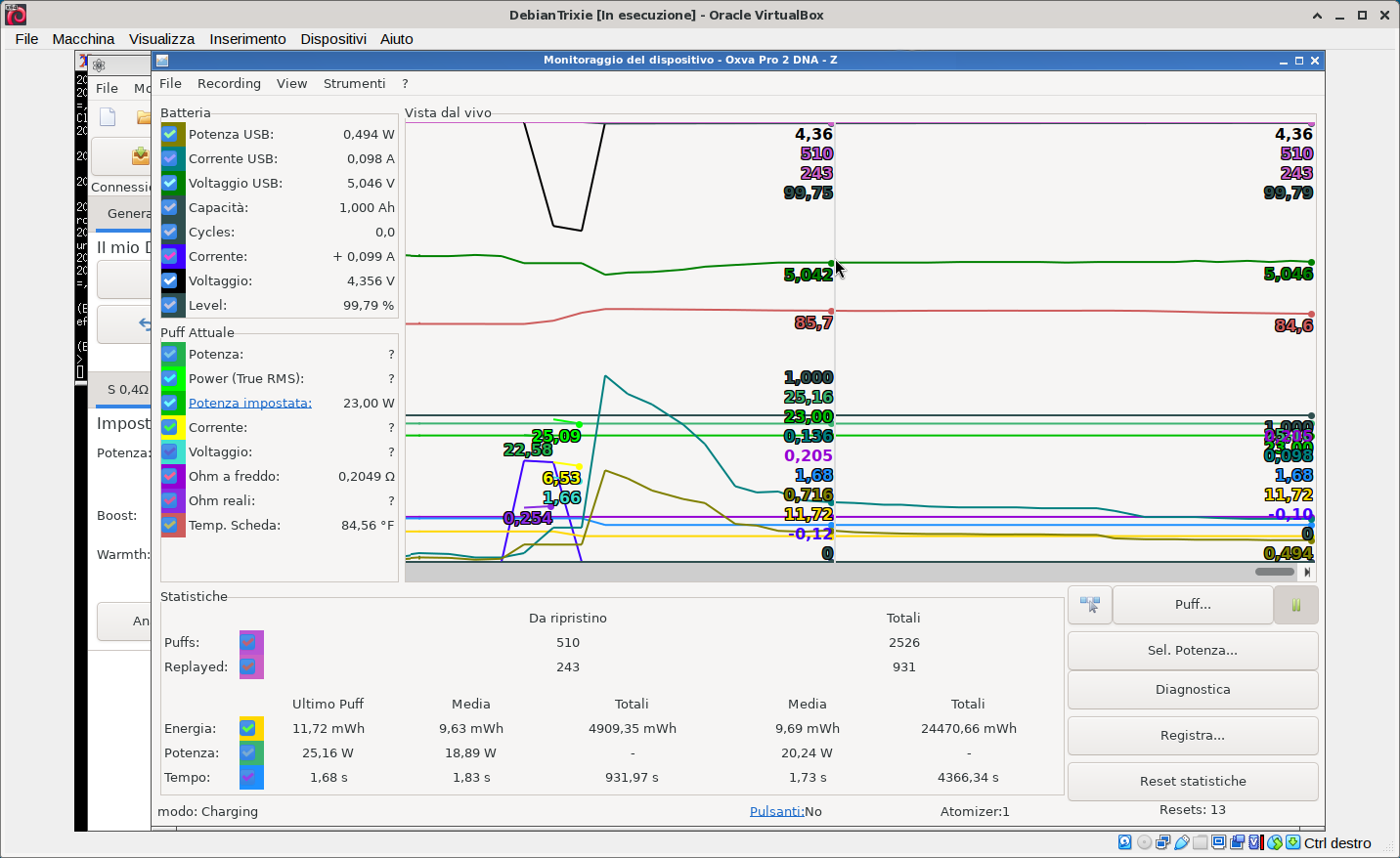Disable the Temp. Scheda checkbox
The height and width of the screenshot is (858, 1400).
tap(170, 525)
